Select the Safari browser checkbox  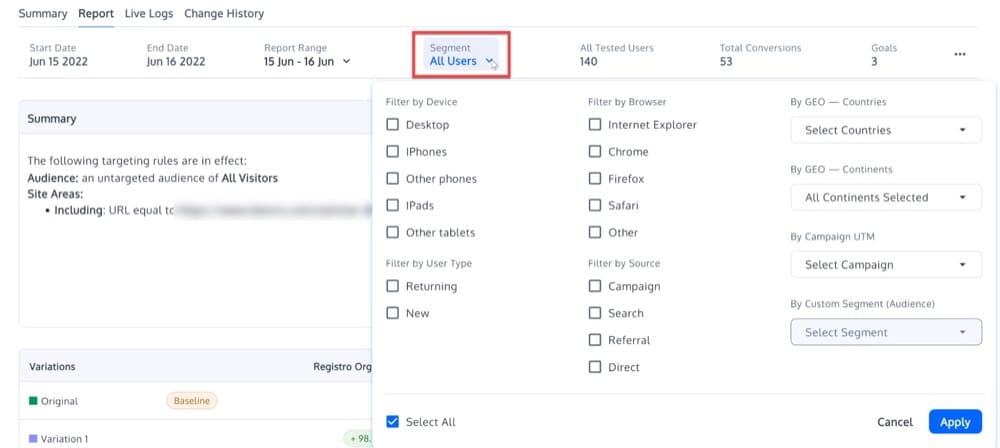click(595, 205)
